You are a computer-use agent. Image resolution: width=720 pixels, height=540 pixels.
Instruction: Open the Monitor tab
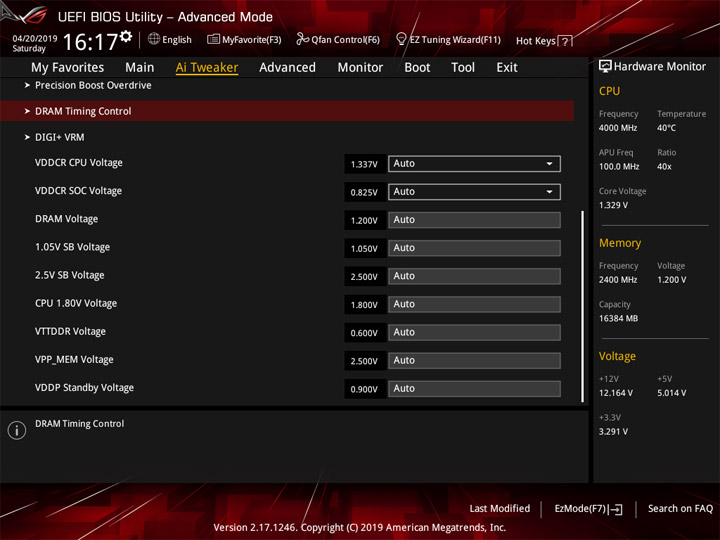pyautogui.click(x=360, y=68)
